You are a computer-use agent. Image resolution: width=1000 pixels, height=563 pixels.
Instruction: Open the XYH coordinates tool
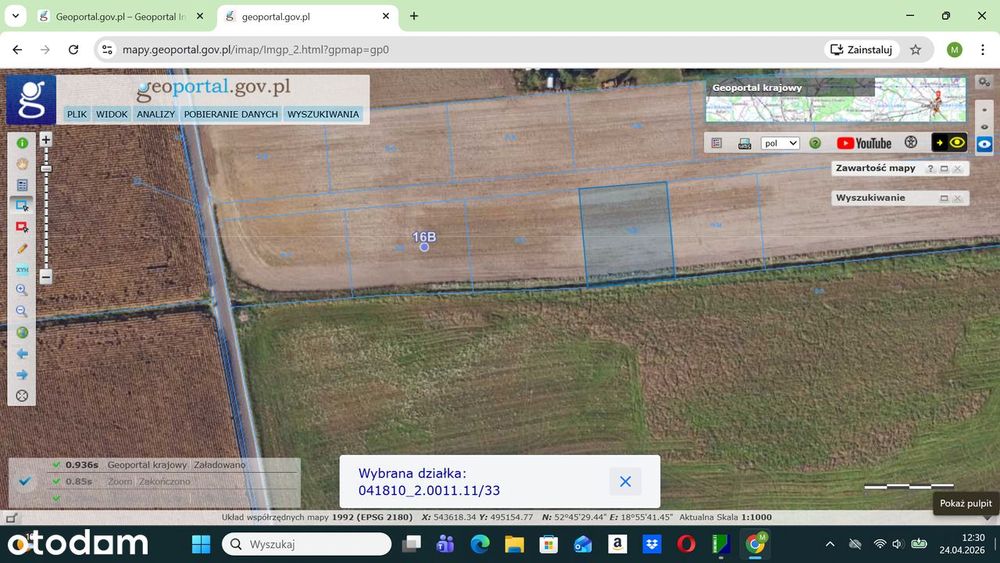(x=22, y=269)
